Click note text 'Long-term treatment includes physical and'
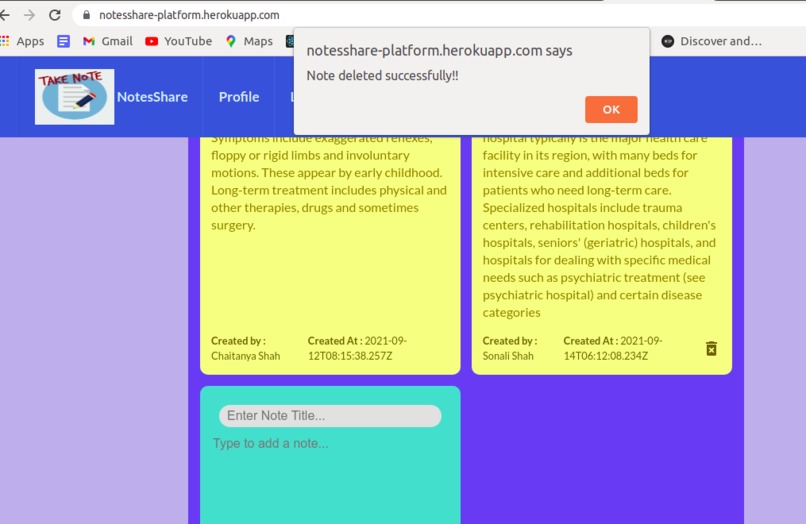This screenshot has width=806, height=524. point(329,190)
